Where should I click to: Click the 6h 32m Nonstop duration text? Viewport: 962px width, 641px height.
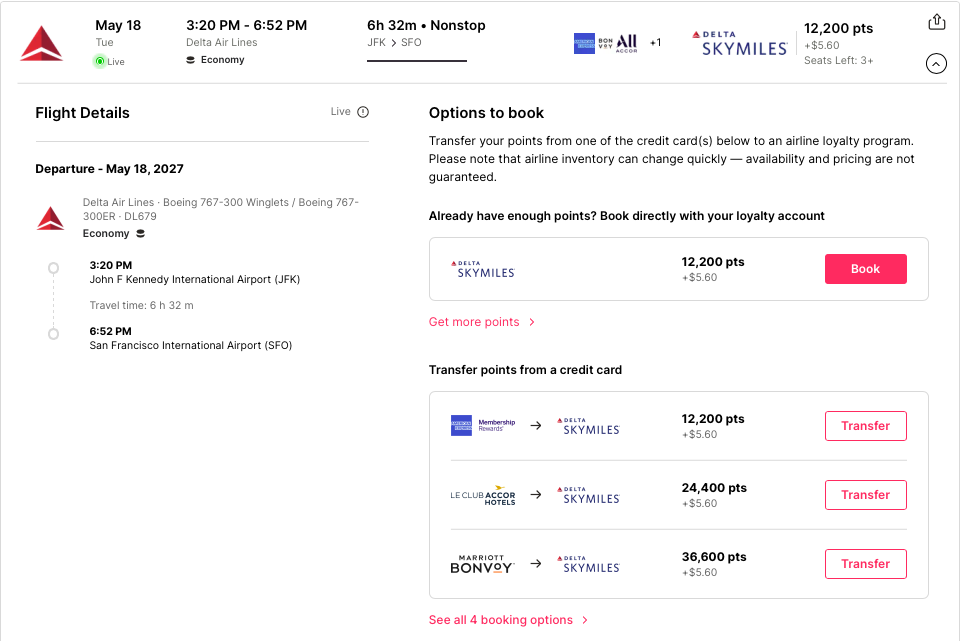[x=426, y=25]
